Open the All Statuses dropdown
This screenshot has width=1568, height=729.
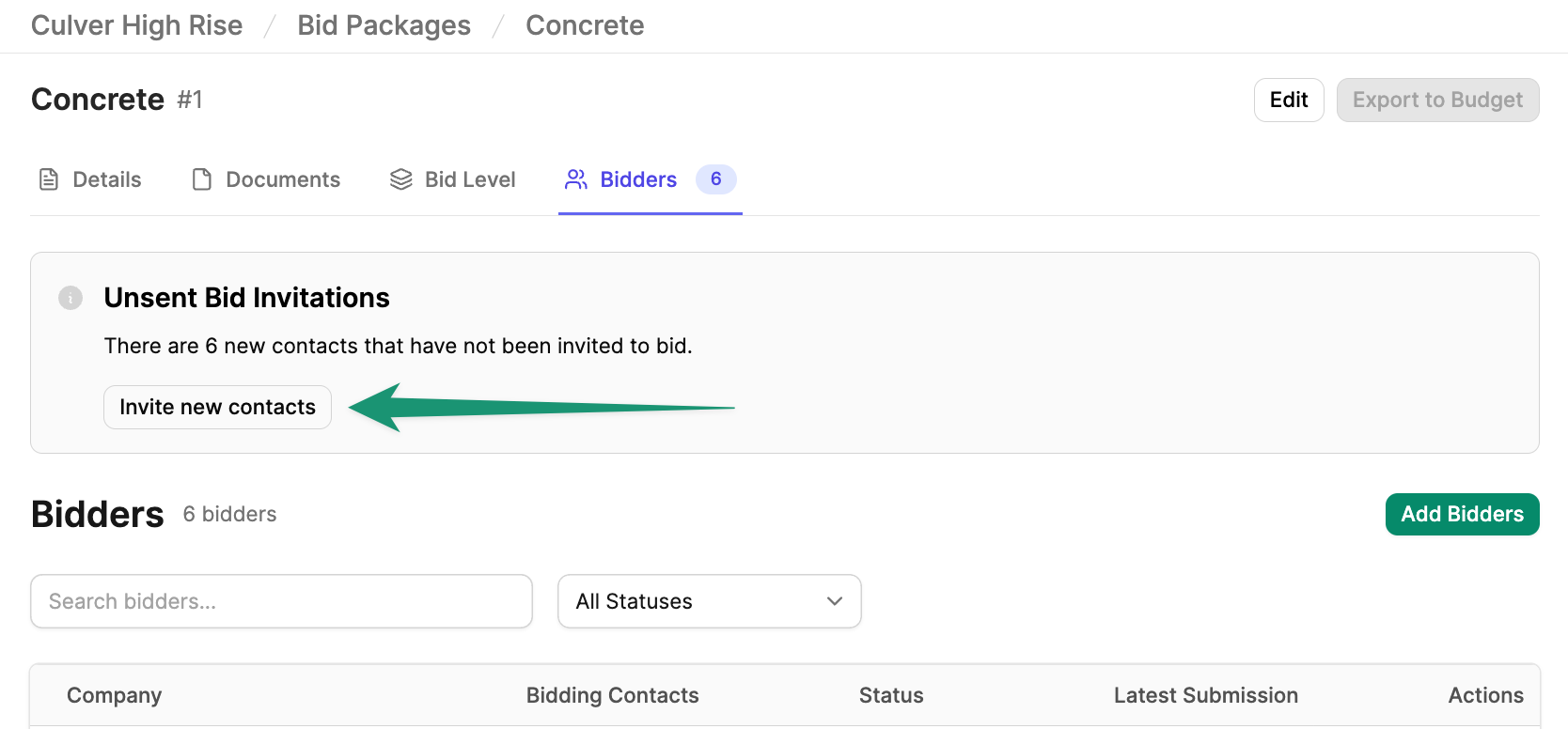710,601
